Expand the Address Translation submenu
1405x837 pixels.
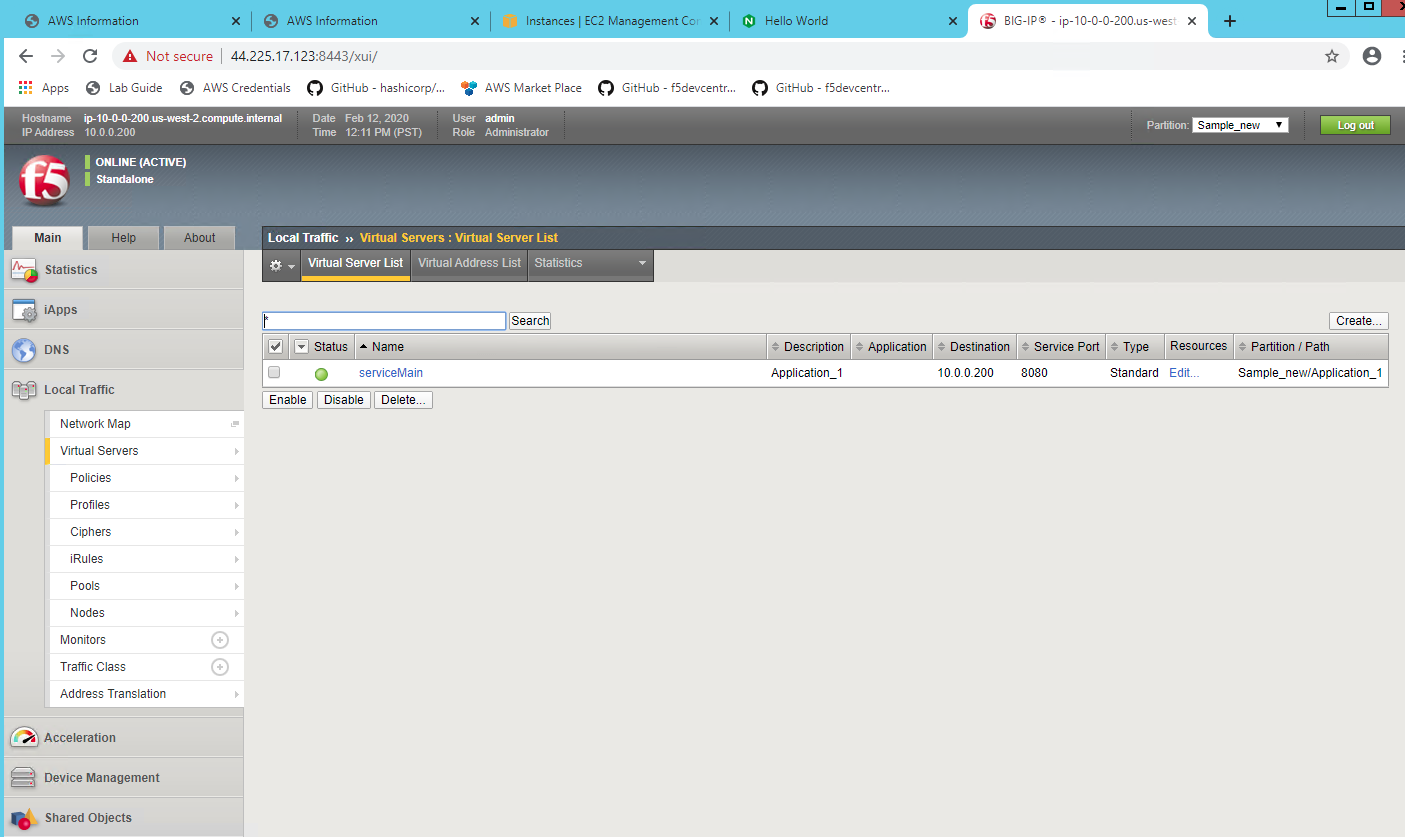(x=237, y=694)
